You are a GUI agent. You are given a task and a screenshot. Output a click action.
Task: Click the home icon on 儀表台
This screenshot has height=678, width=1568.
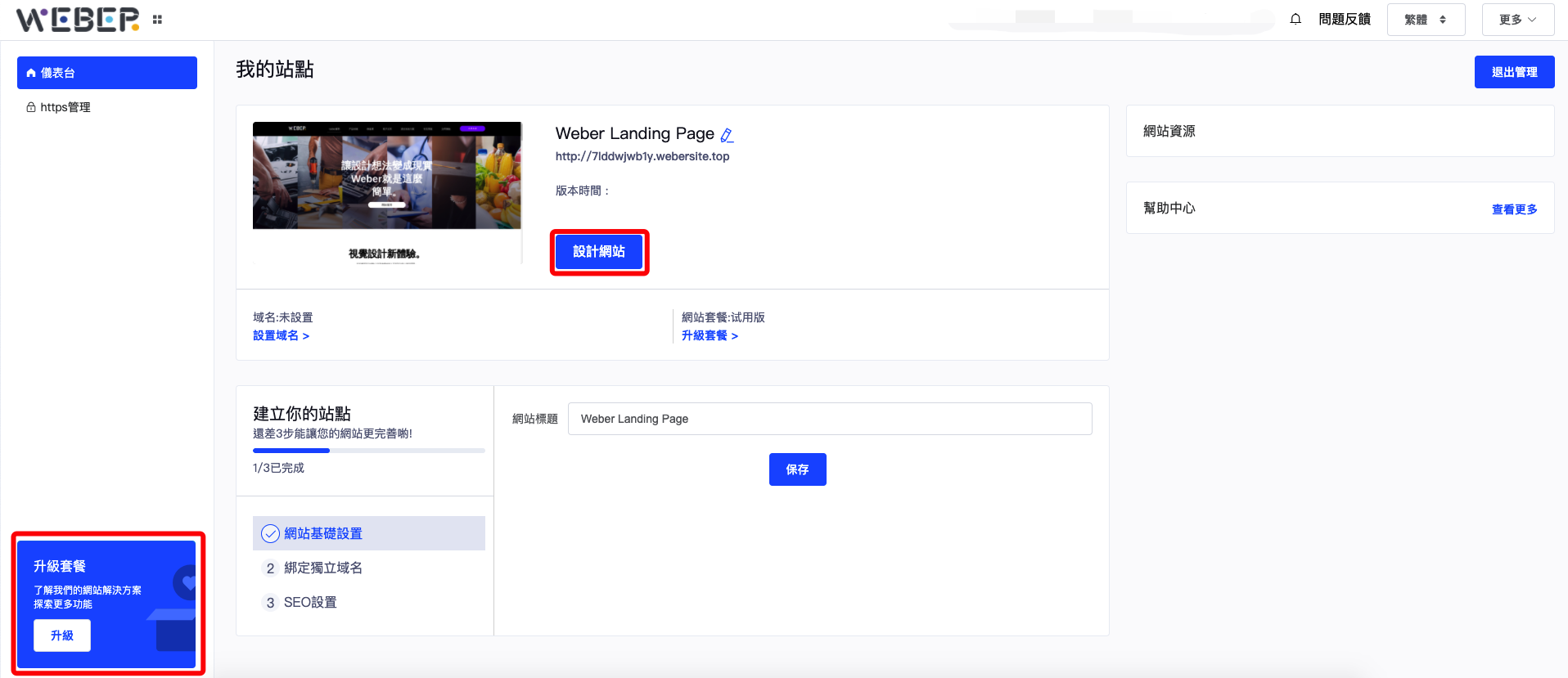click(x=31, y=73)
